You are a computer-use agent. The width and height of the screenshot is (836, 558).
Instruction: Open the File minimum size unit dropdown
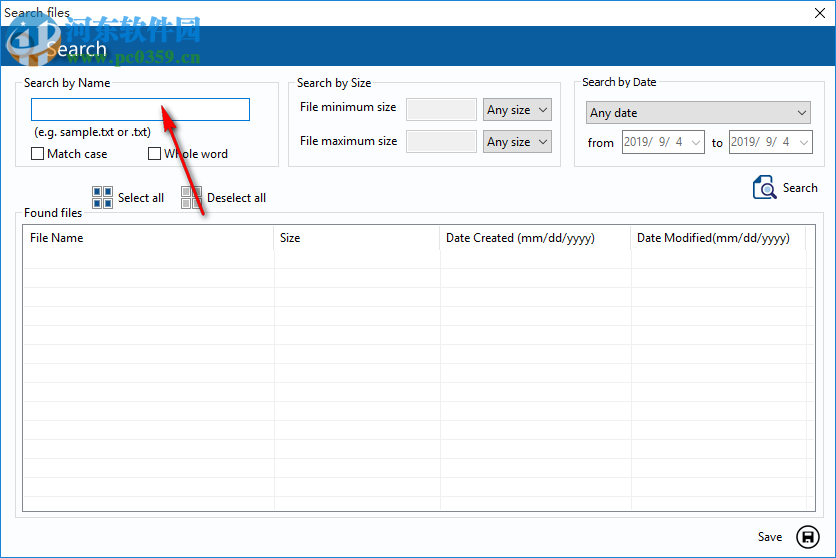point(517,110)
